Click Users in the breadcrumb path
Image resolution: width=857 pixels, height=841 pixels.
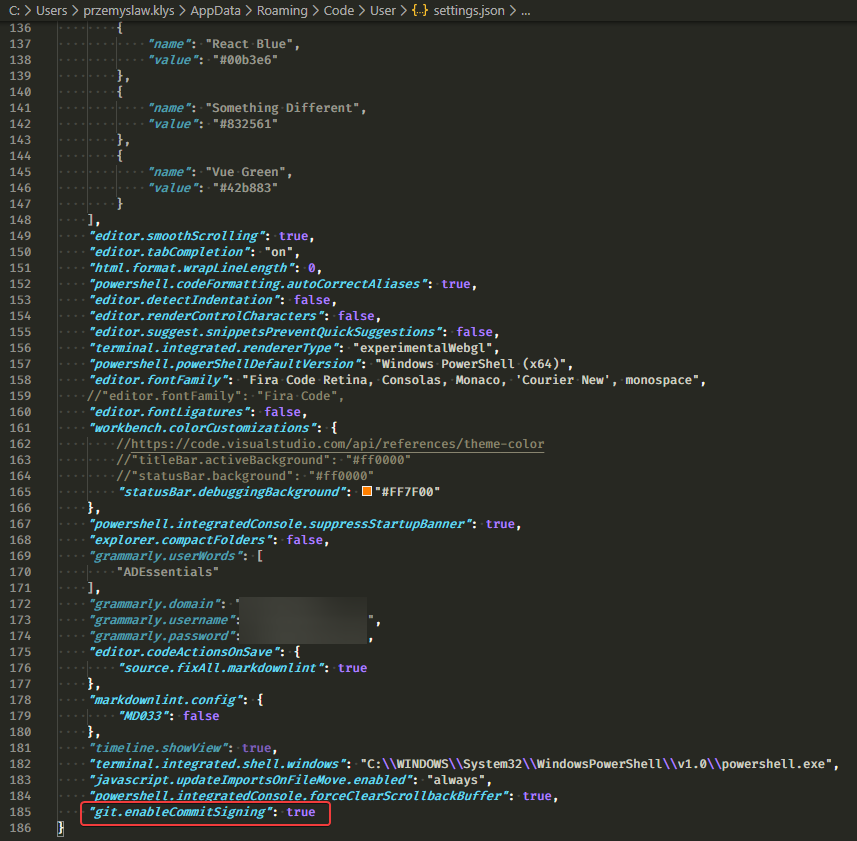52,11
